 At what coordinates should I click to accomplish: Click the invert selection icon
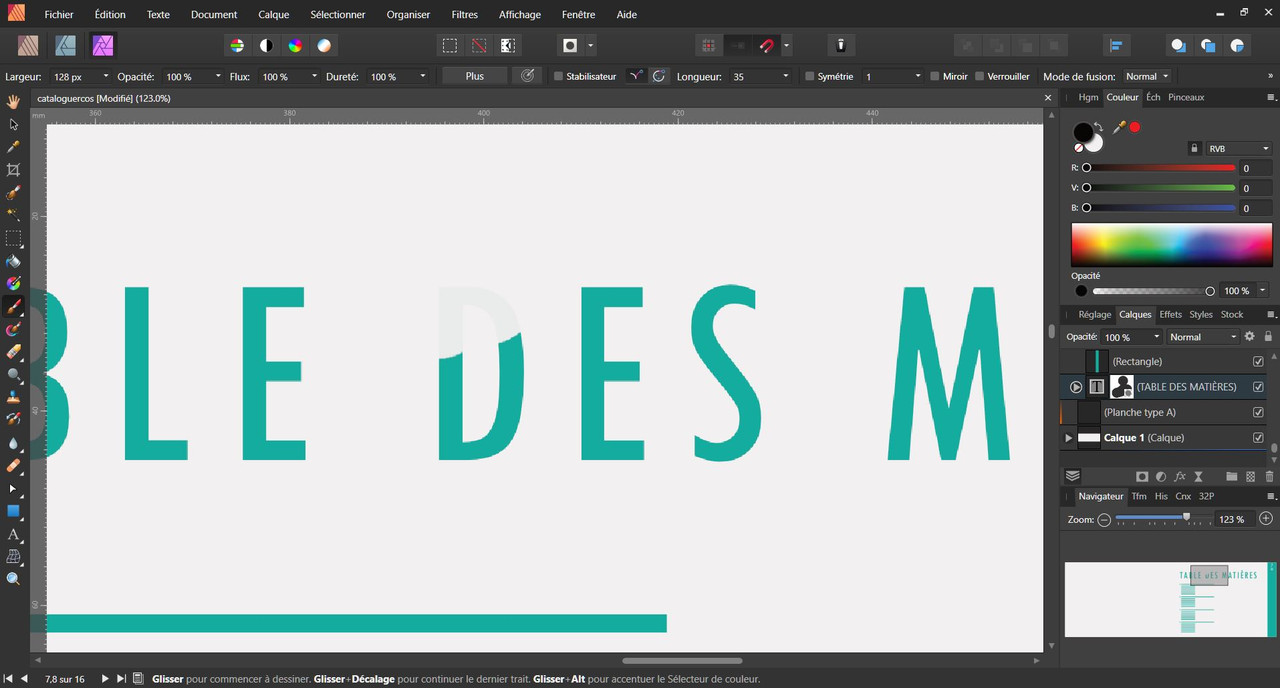click(x=508, y=45)
